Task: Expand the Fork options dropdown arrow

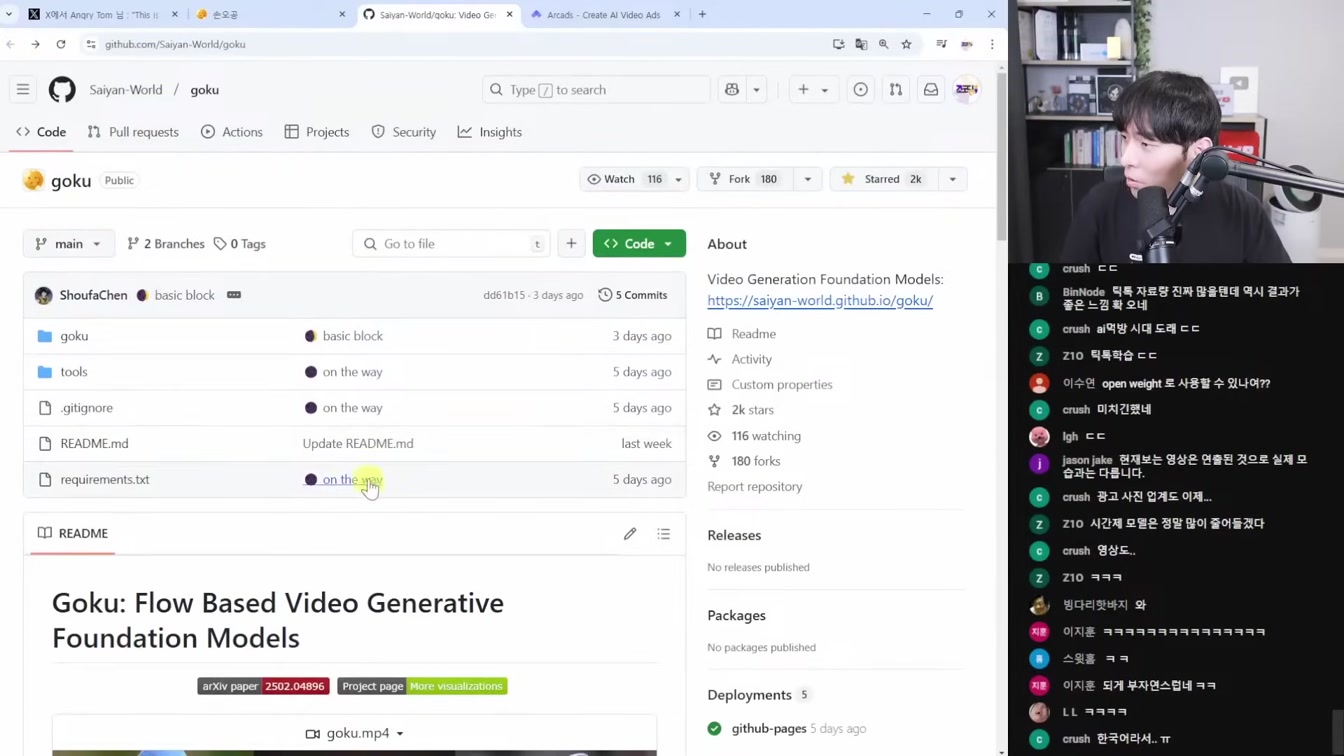Action: point(807,179)
